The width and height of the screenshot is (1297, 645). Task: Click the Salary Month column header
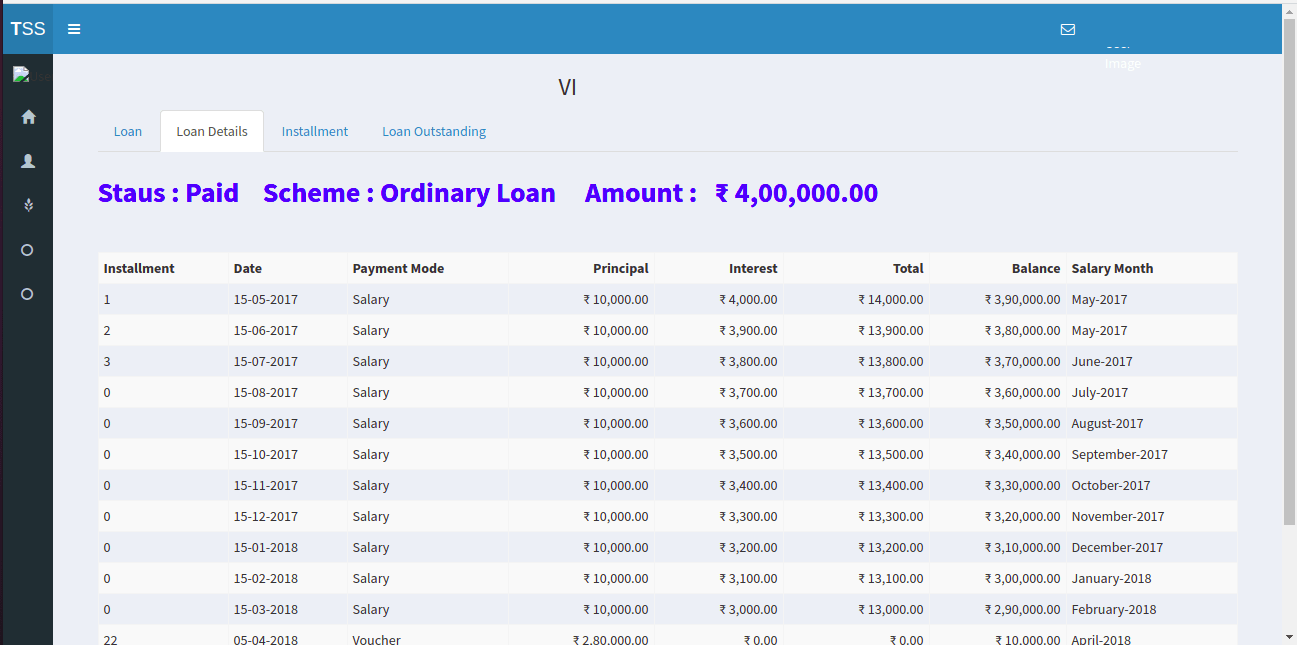click(1112, 268)
